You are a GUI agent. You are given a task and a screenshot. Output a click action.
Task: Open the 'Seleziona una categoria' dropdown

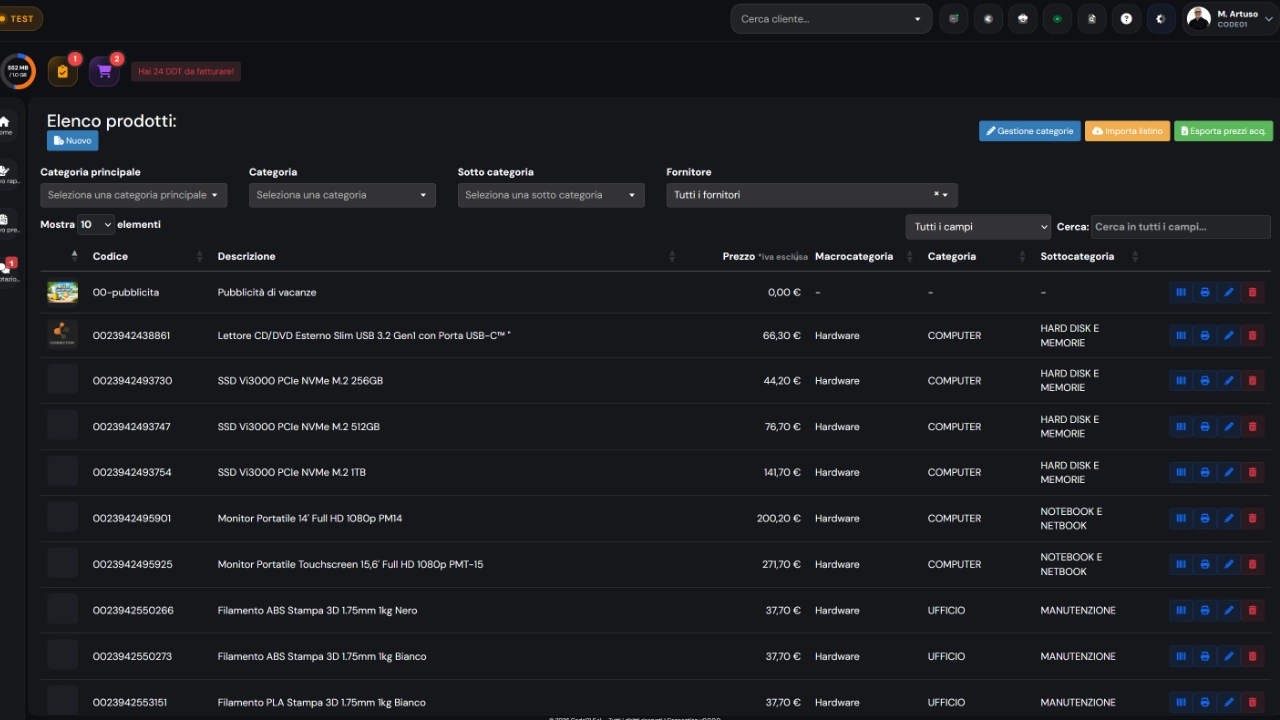[x=342, y=195]
